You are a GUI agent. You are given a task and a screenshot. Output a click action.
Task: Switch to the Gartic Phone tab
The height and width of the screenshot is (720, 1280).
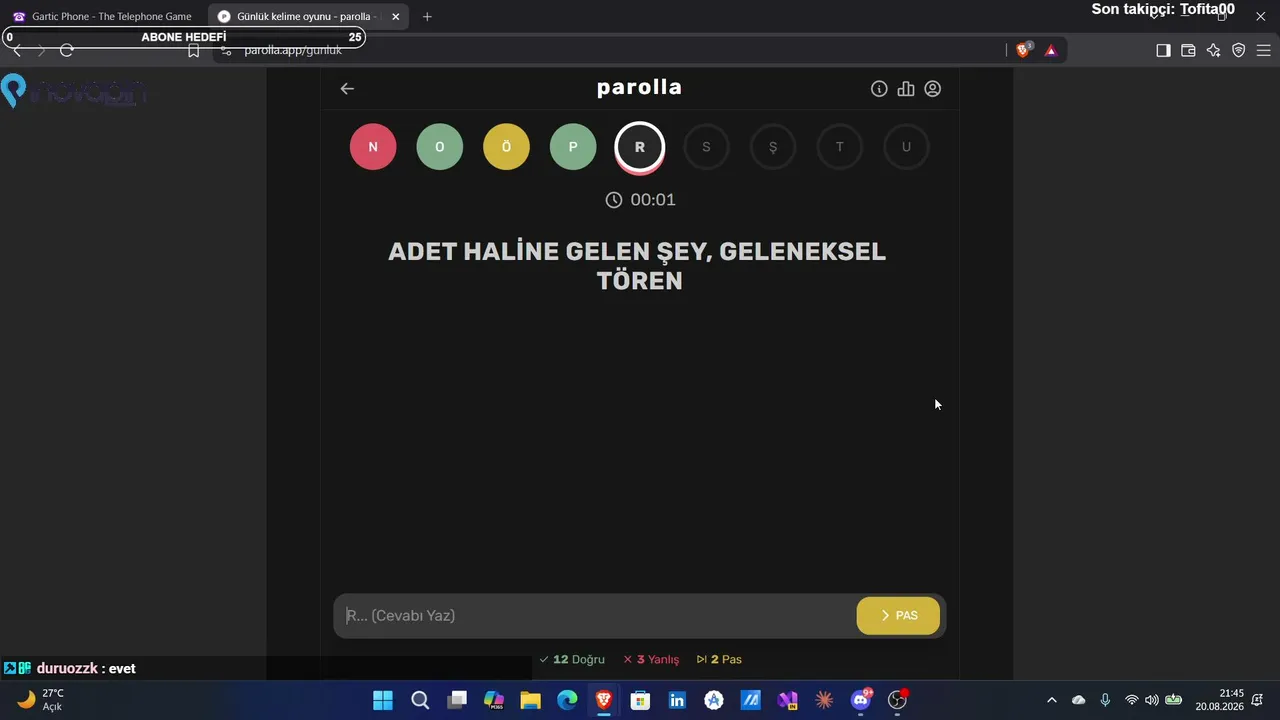coord(104,16)
